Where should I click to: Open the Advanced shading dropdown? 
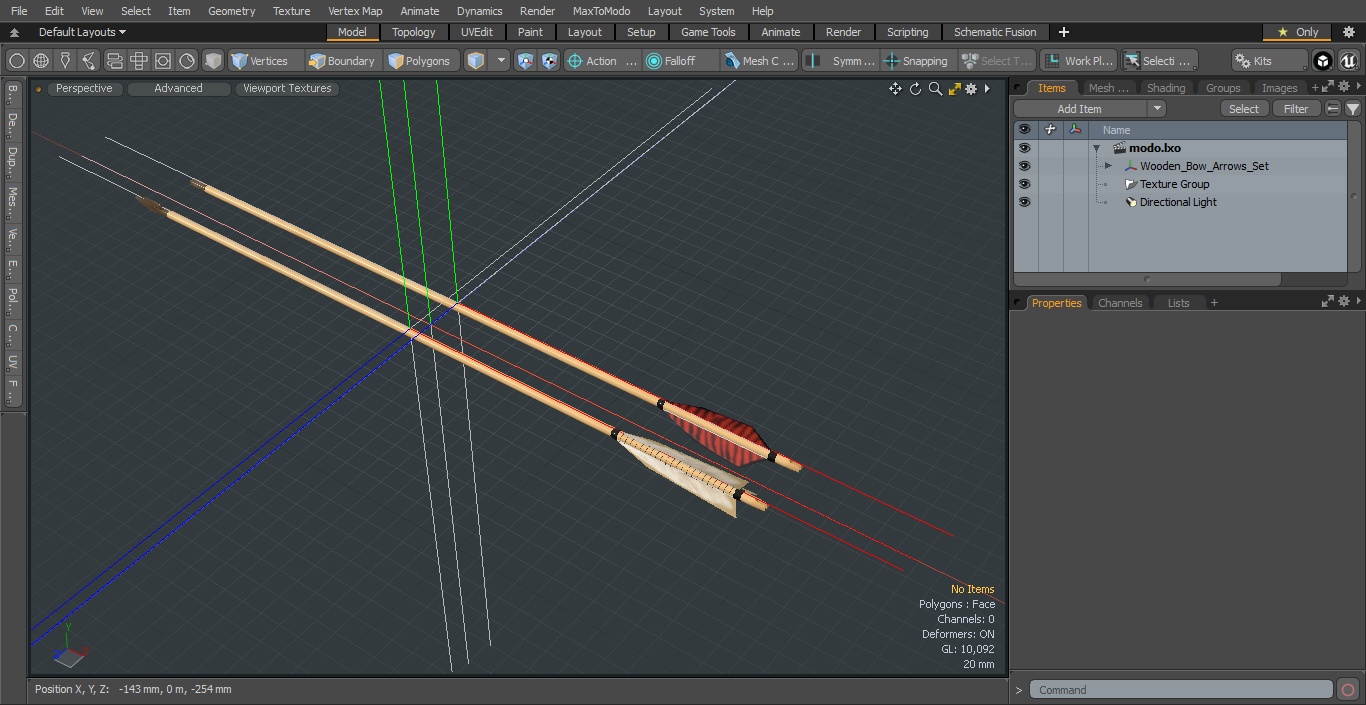pyautogui.click(x=178, y=88)
